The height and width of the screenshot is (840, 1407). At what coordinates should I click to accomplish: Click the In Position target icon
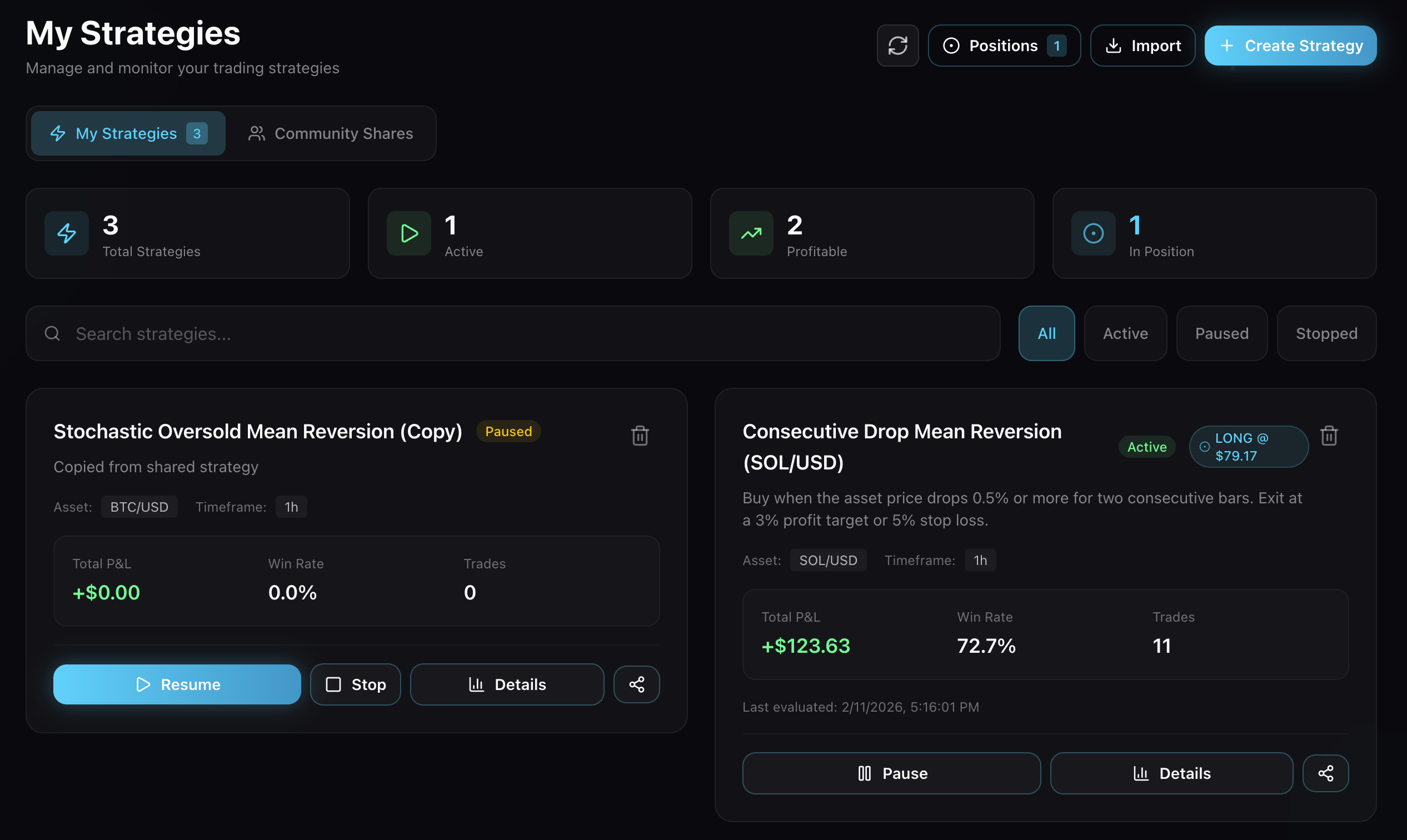point(1093,233)
